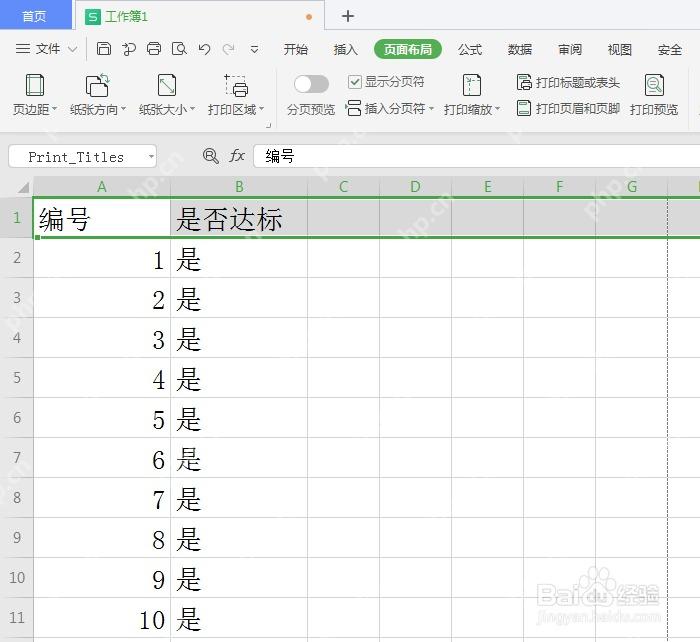The height and width of the screenshot is (642, 700).
Task: Expand the 纸张大小 dropdown
Action: click(193, 109)
